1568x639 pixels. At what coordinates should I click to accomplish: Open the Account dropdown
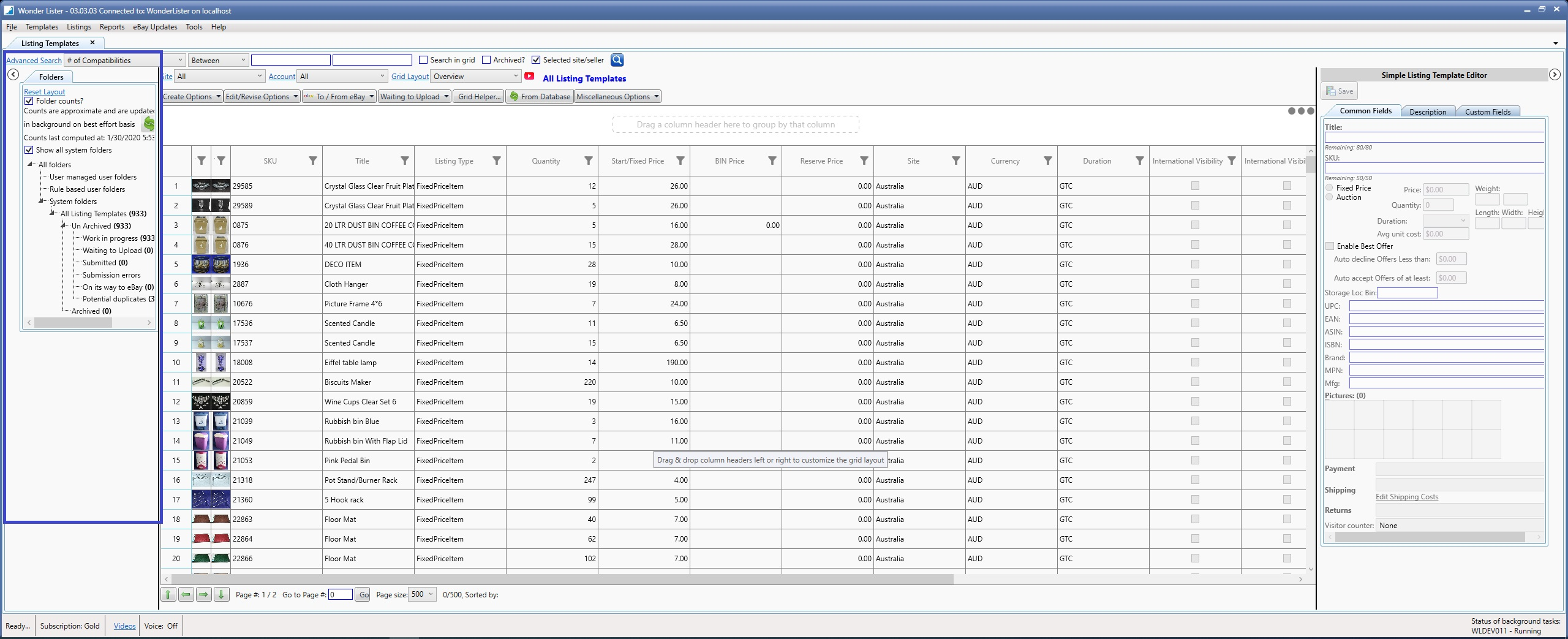[x=342, y=77]
